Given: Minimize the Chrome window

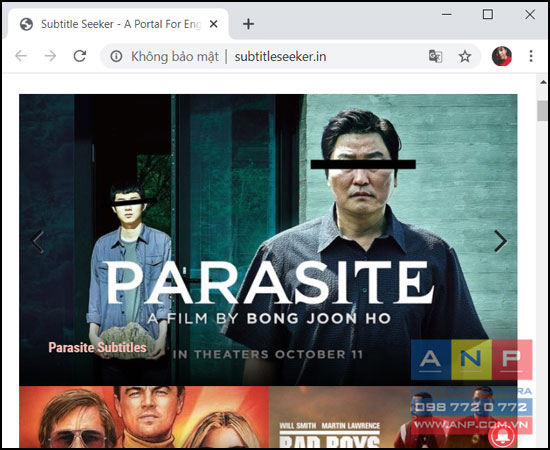Looking at the screenshot, I should (447, 14).
